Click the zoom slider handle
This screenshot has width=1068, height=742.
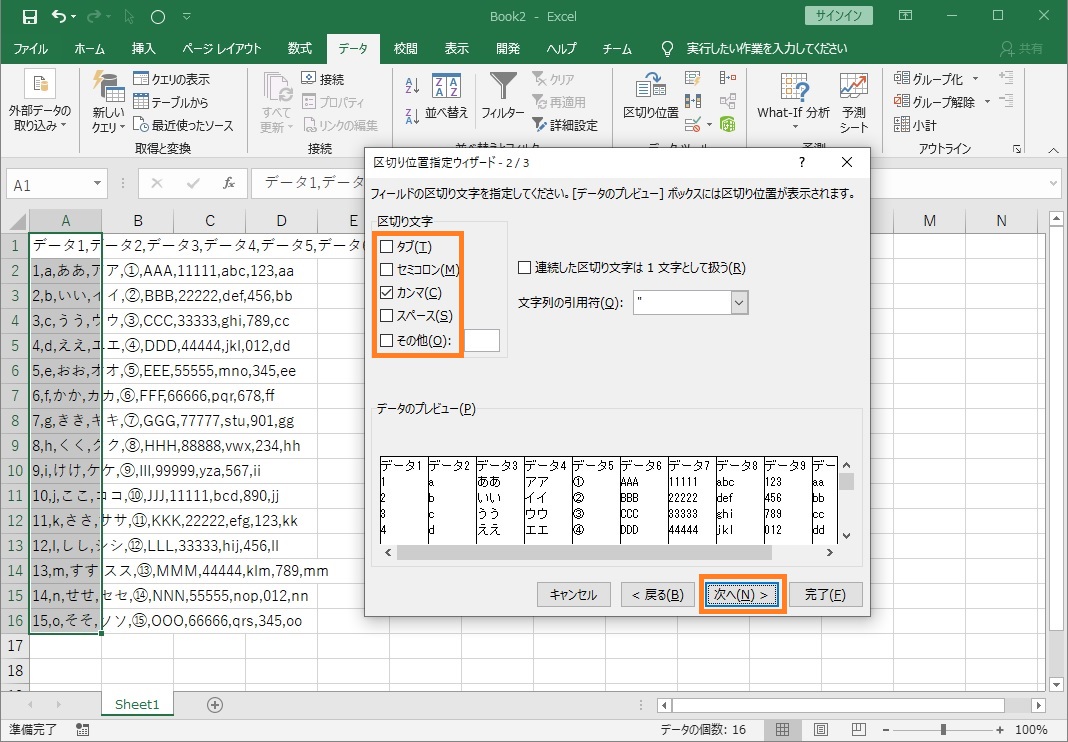click(943, 730)
